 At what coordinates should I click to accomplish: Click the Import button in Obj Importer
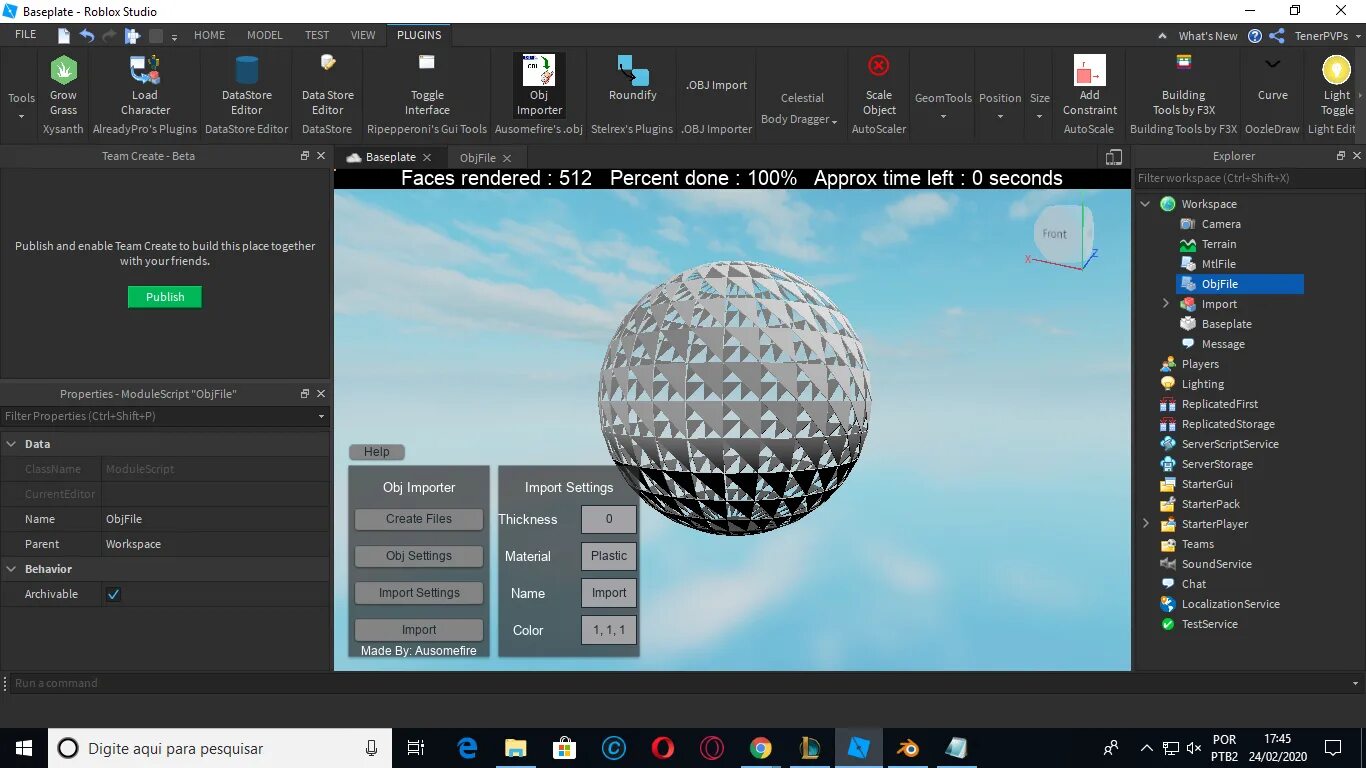pos(419,630)
